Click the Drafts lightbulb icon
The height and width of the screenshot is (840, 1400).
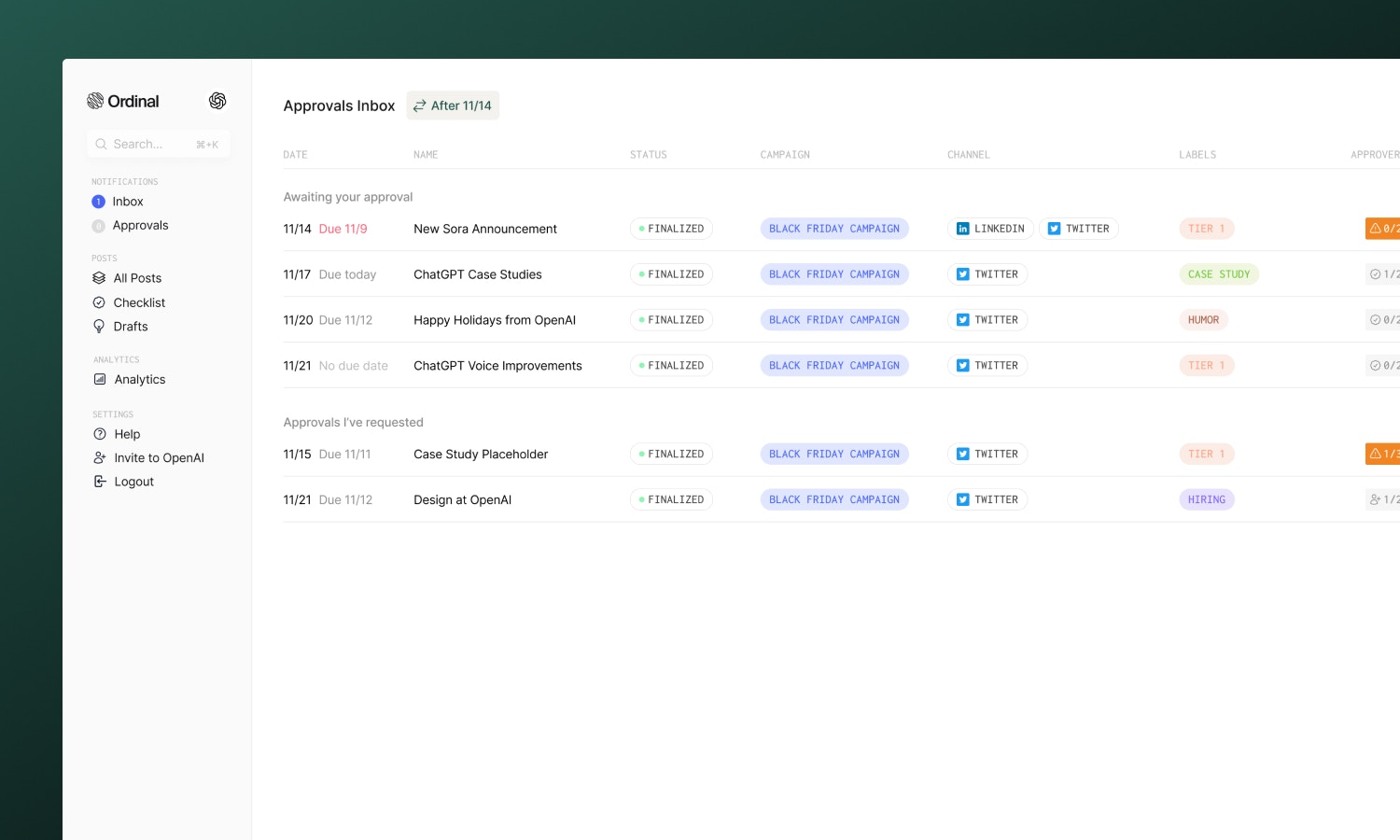coord(99,327)
